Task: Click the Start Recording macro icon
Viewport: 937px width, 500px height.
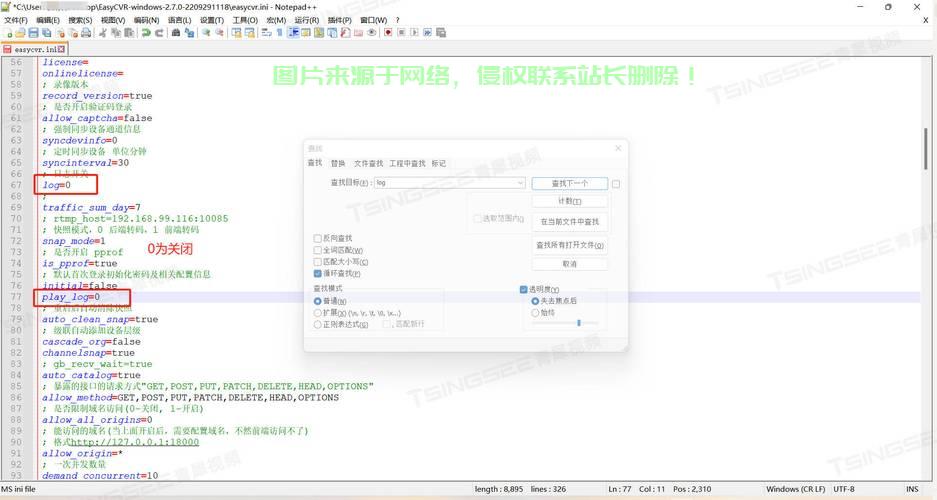Action: (x=387, y=33)
